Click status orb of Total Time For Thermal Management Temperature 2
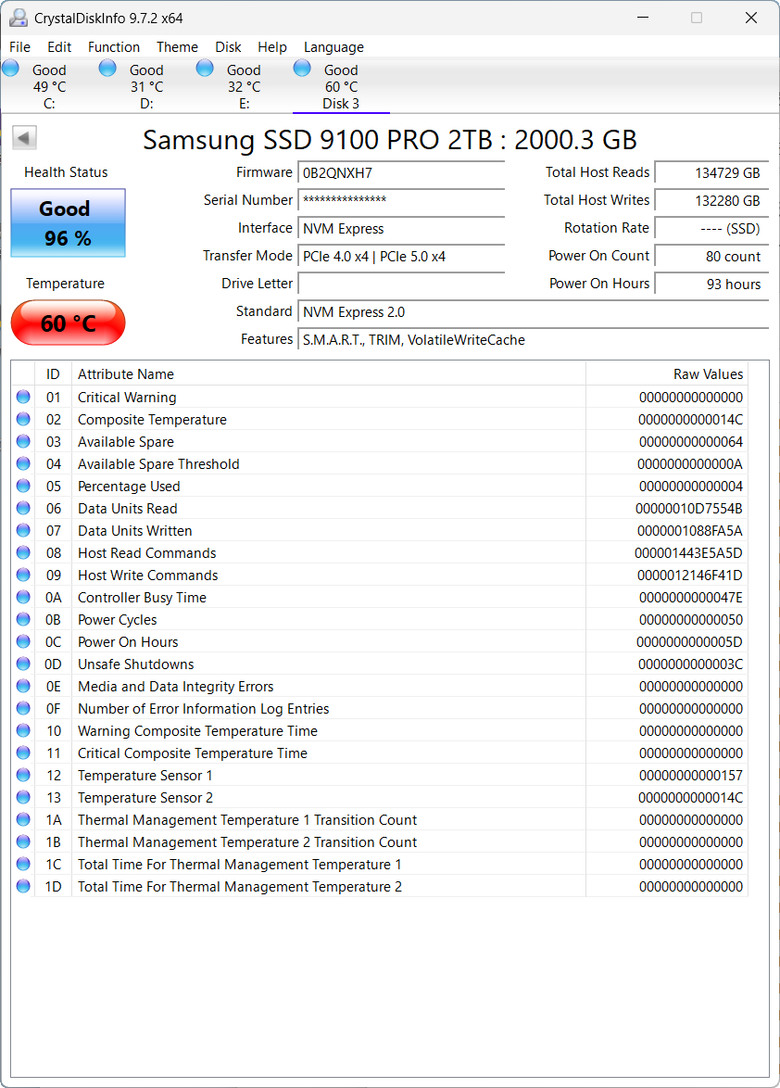Viewport: 780px width, 1088px height. coord(24,886)
